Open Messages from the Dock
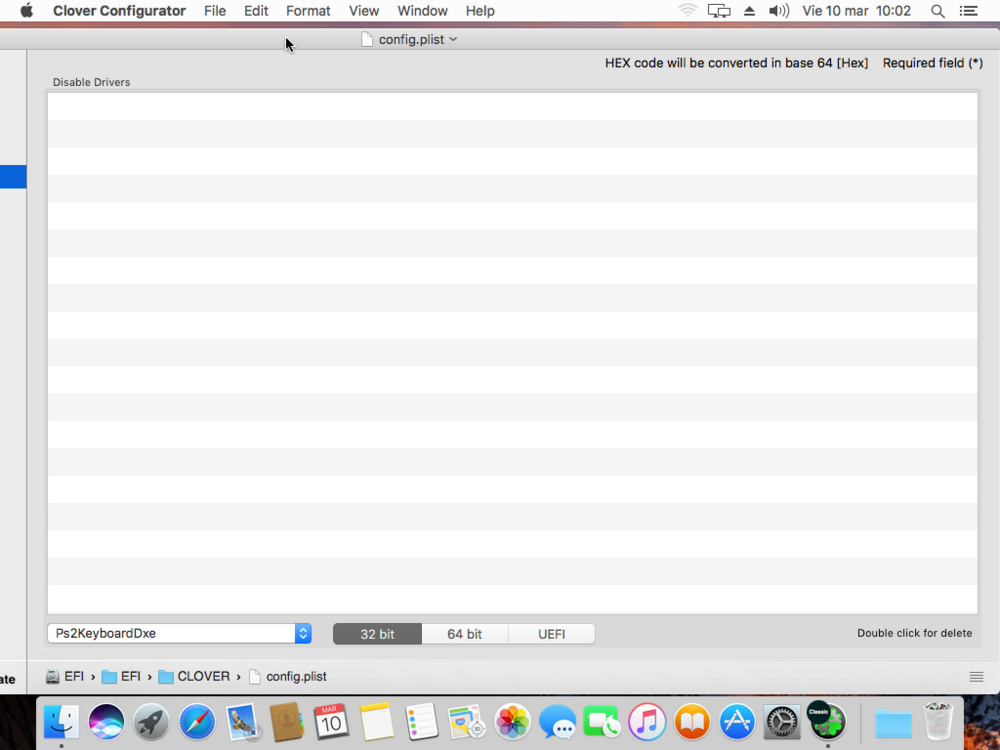This screenshot has height=750, width=1000. pyautogui.click(x=557, y=721)
